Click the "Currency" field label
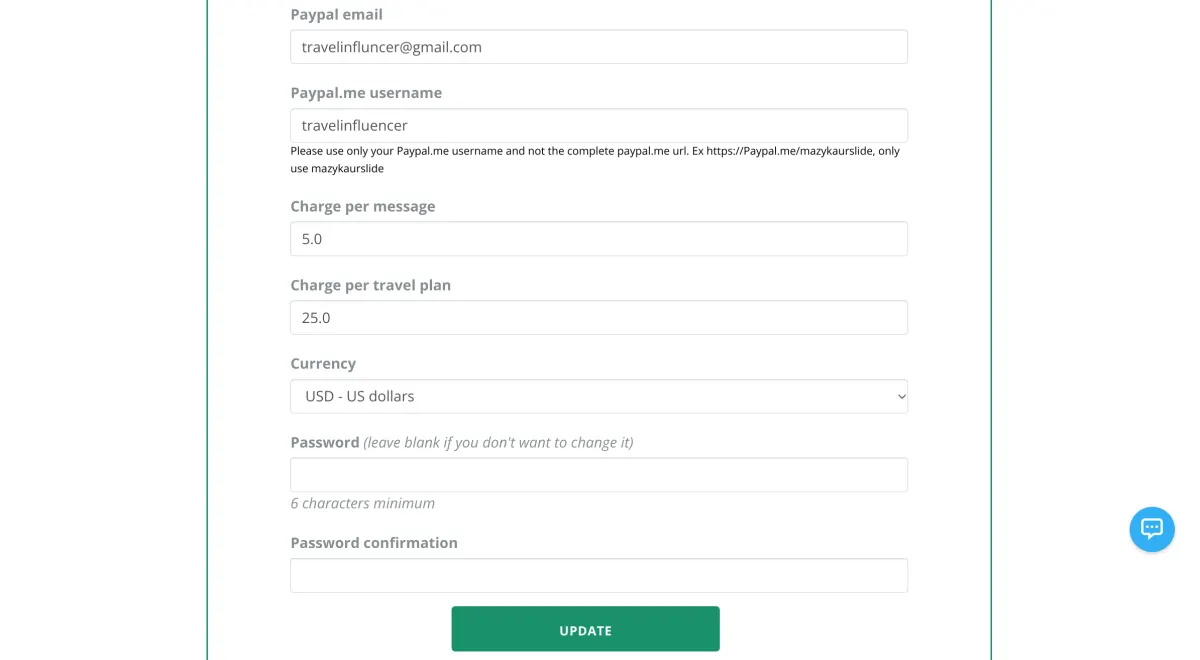Screen dimensions: 1200x660 (x=323, y=364)
